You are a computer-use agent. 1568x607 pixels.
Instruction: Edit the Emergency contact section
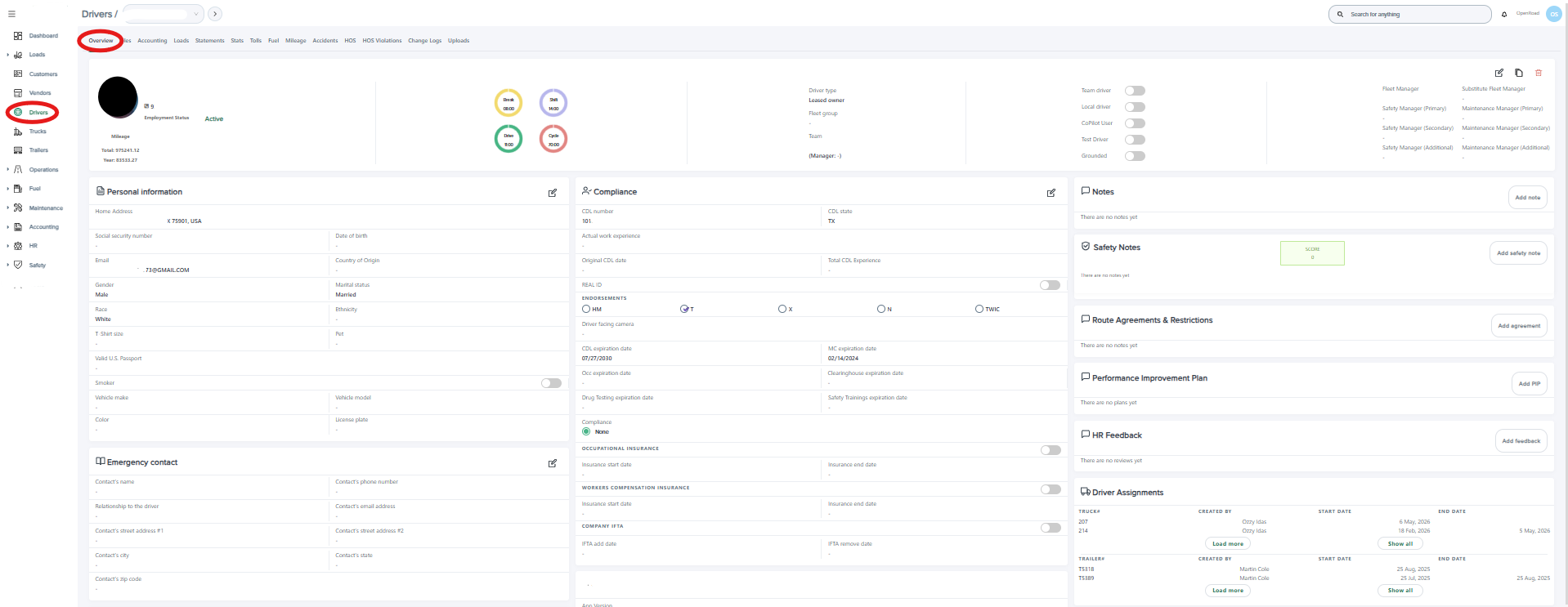click(553, 463)
